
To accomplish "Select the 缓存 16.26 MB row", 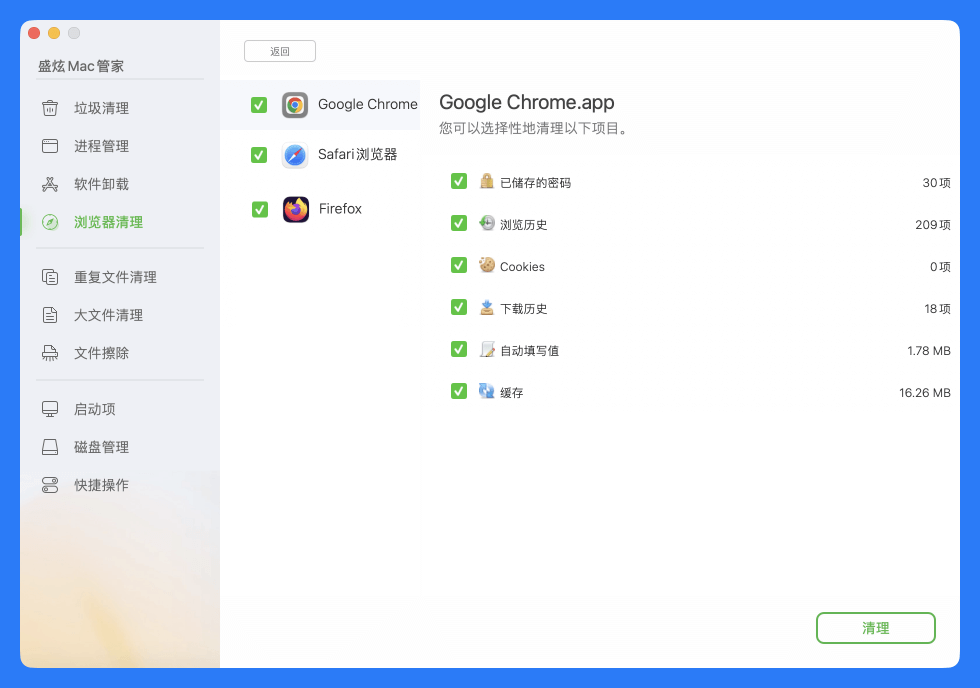I will pyautogui.click(x=700, y=392).
